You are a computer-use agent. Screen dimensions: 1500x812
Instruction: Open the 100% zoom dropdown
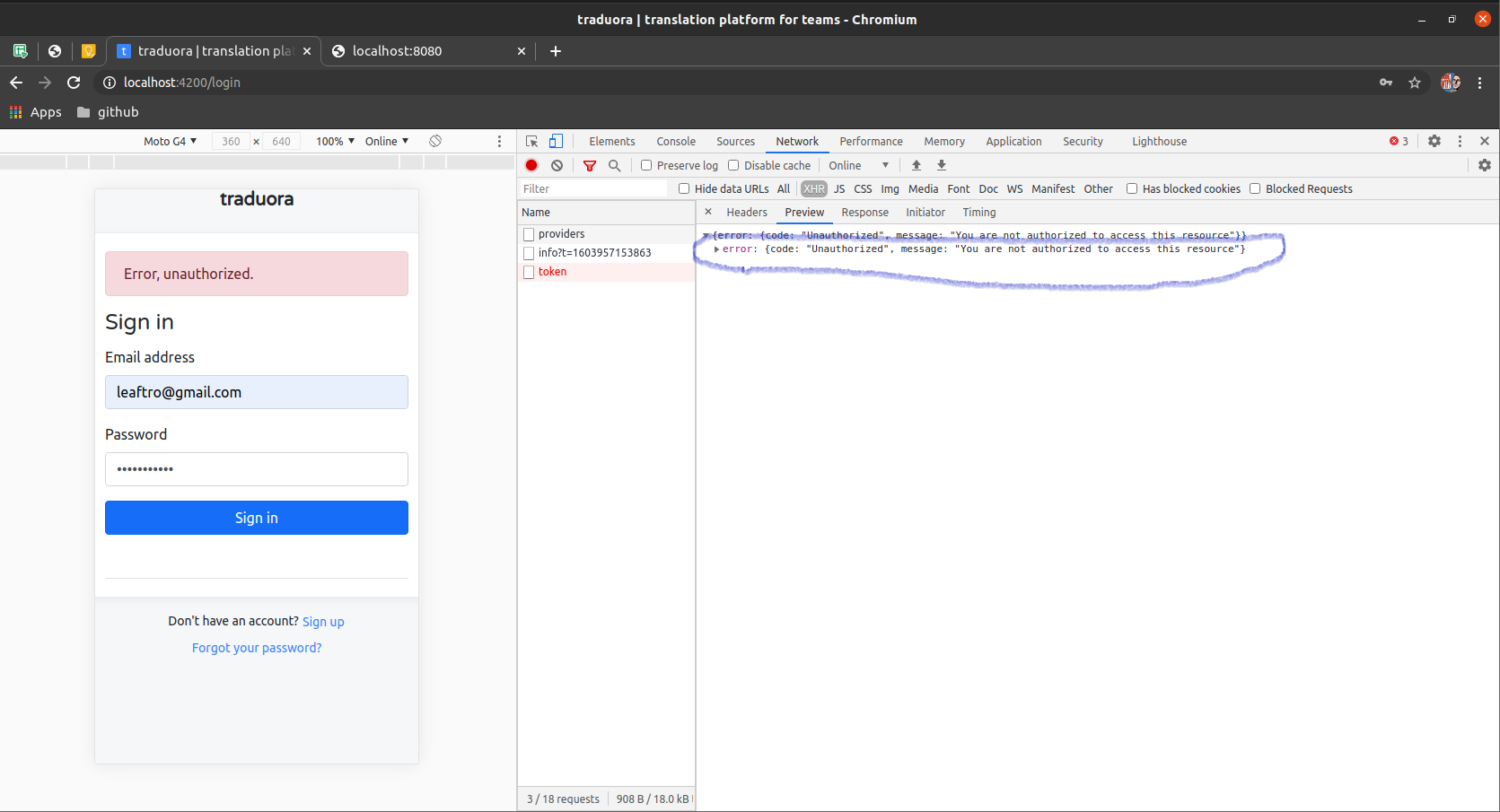(335, 141)
